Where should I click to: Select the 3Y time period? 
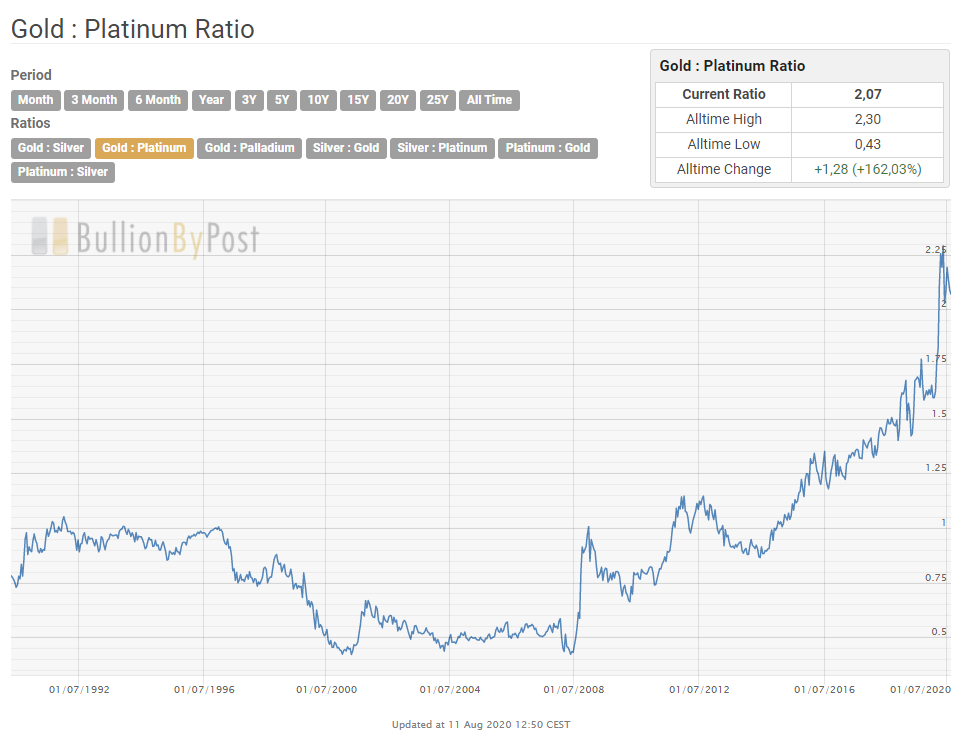[x=248, y=100]
